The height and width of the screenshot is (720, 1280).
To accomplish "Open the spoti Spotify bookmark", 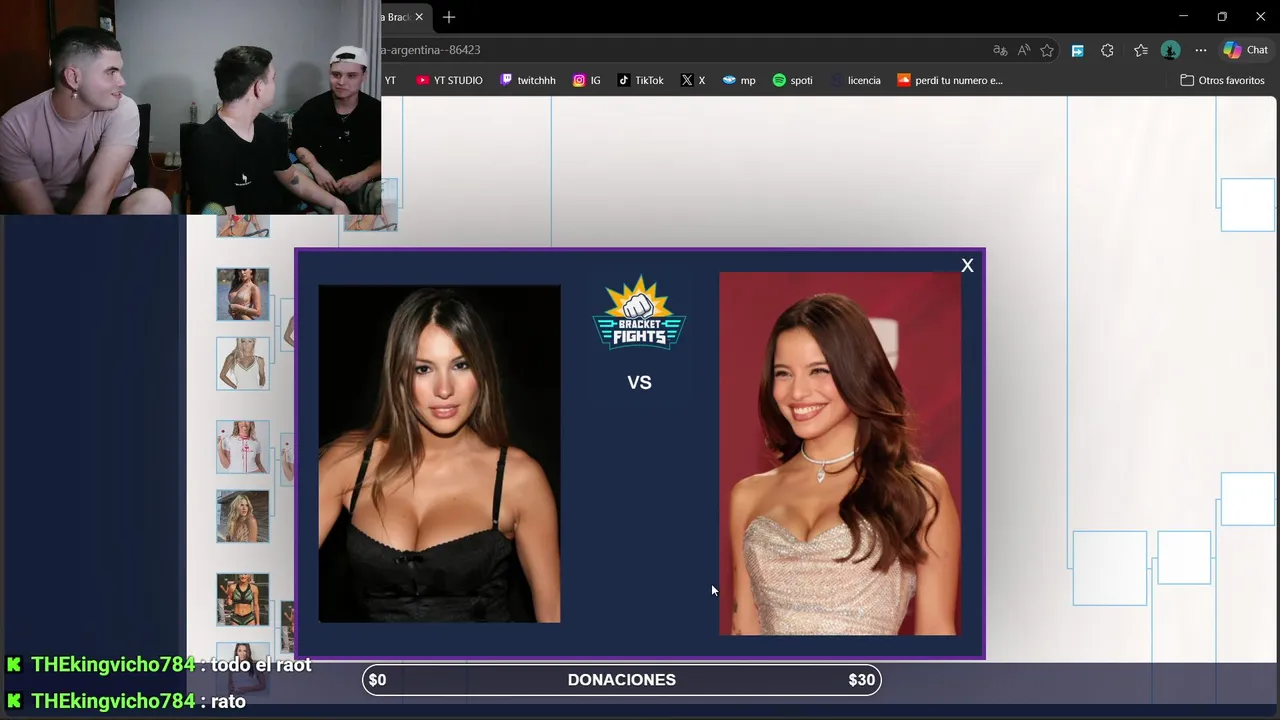I will (x=792, y=80).
